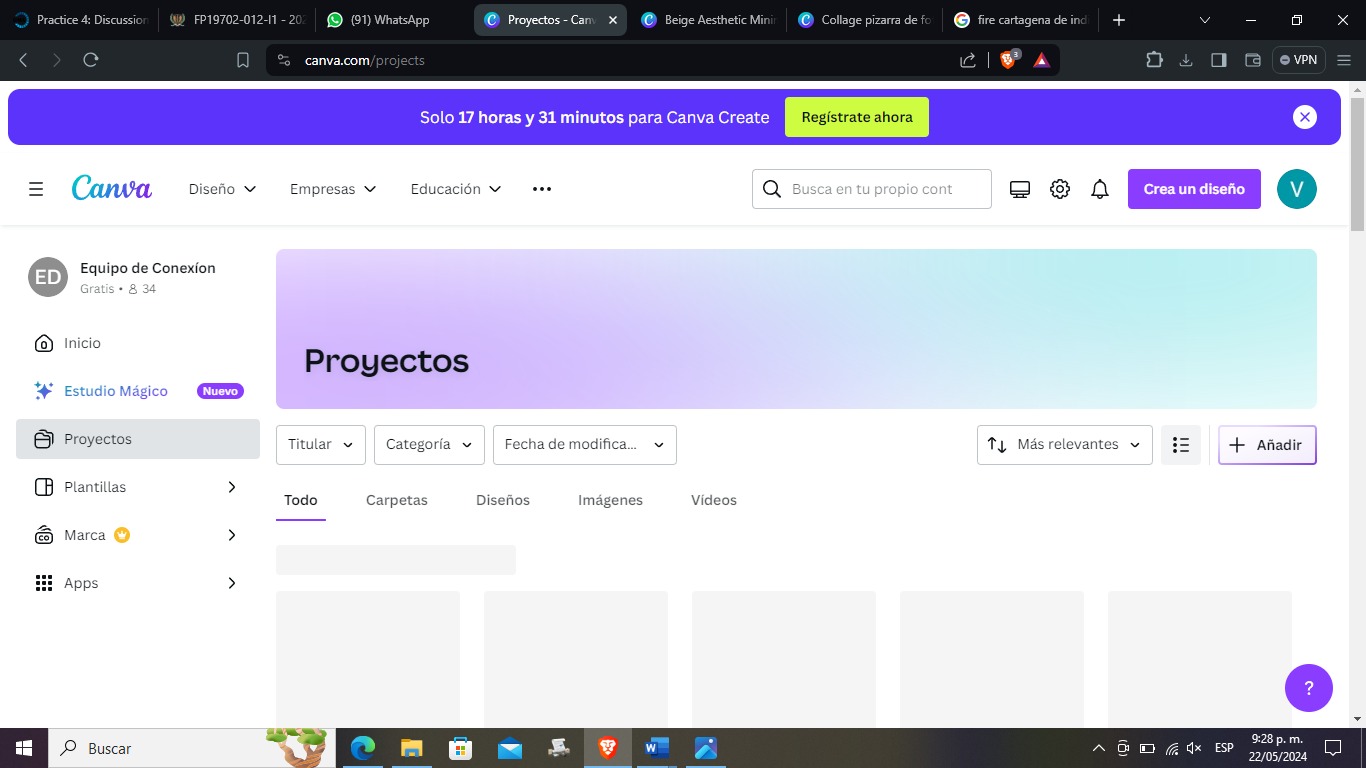Open Microsoft Word from the taskbar
The height and width of the screenshot is (768, 1366).
click(x=656, y=748)
